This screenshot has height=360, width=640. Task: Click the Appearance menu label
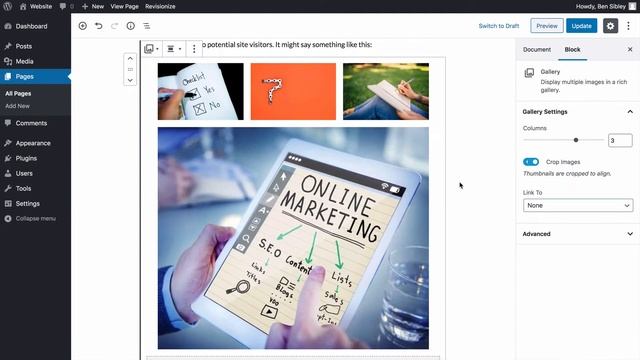[33, 143]
